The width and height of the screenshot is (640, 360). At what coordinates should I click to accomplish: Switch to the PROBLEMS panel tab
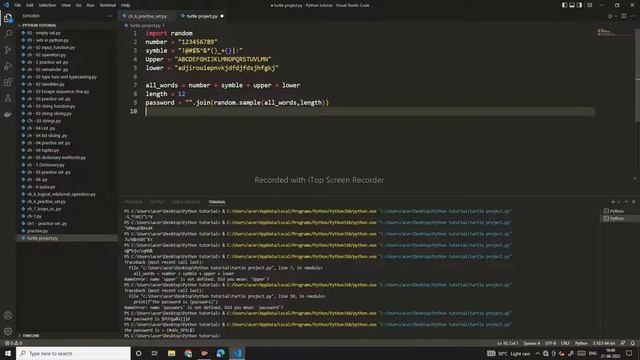133,202
